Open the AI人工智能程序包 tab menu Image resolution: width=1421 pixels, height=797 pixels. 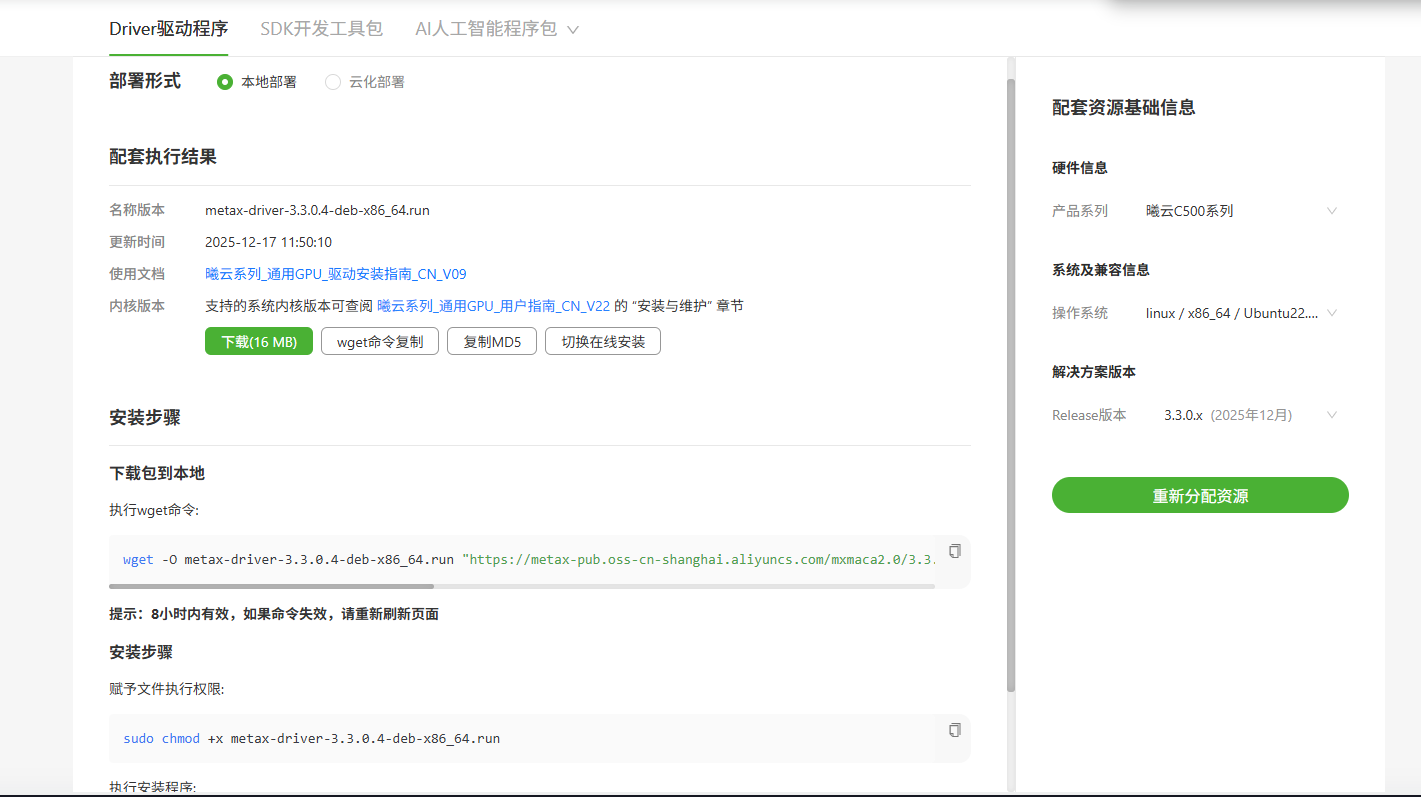pyautogui.click(x=497, y=29)
